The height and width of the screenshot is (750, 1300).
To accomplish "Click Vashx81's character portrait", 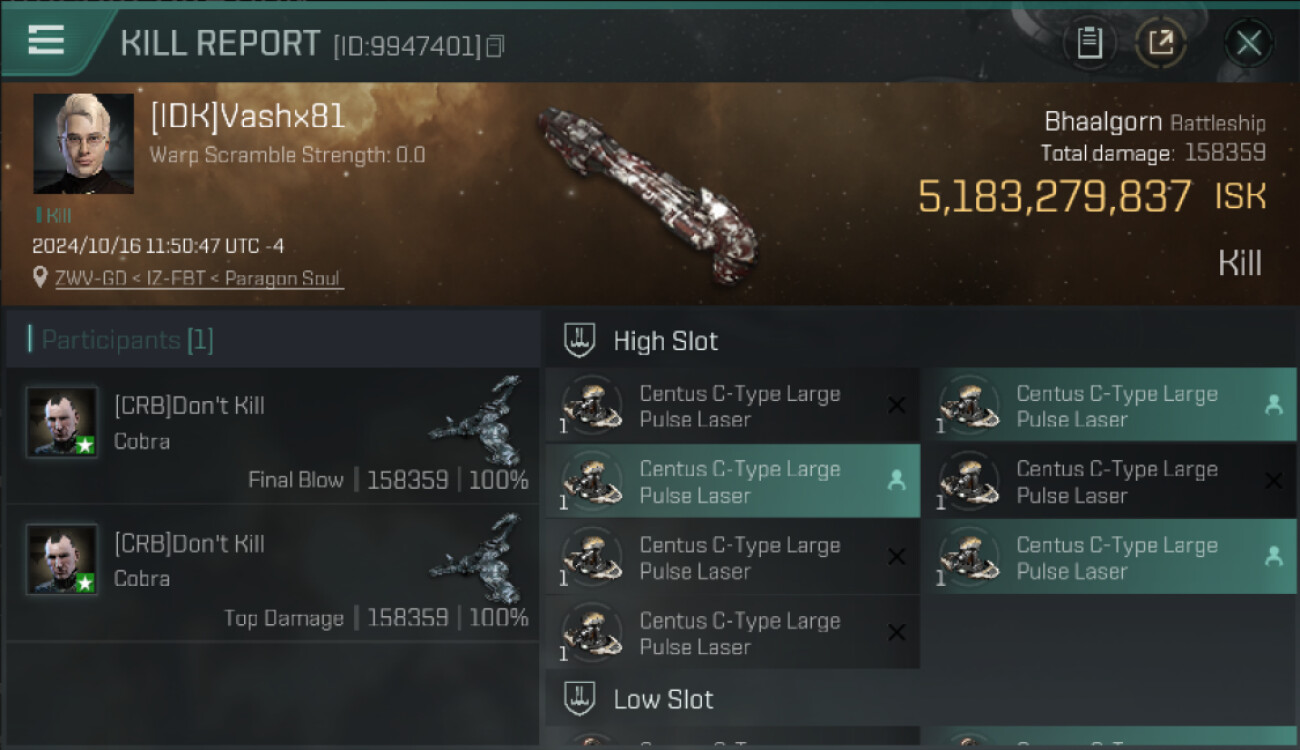I will pos(83,143).
